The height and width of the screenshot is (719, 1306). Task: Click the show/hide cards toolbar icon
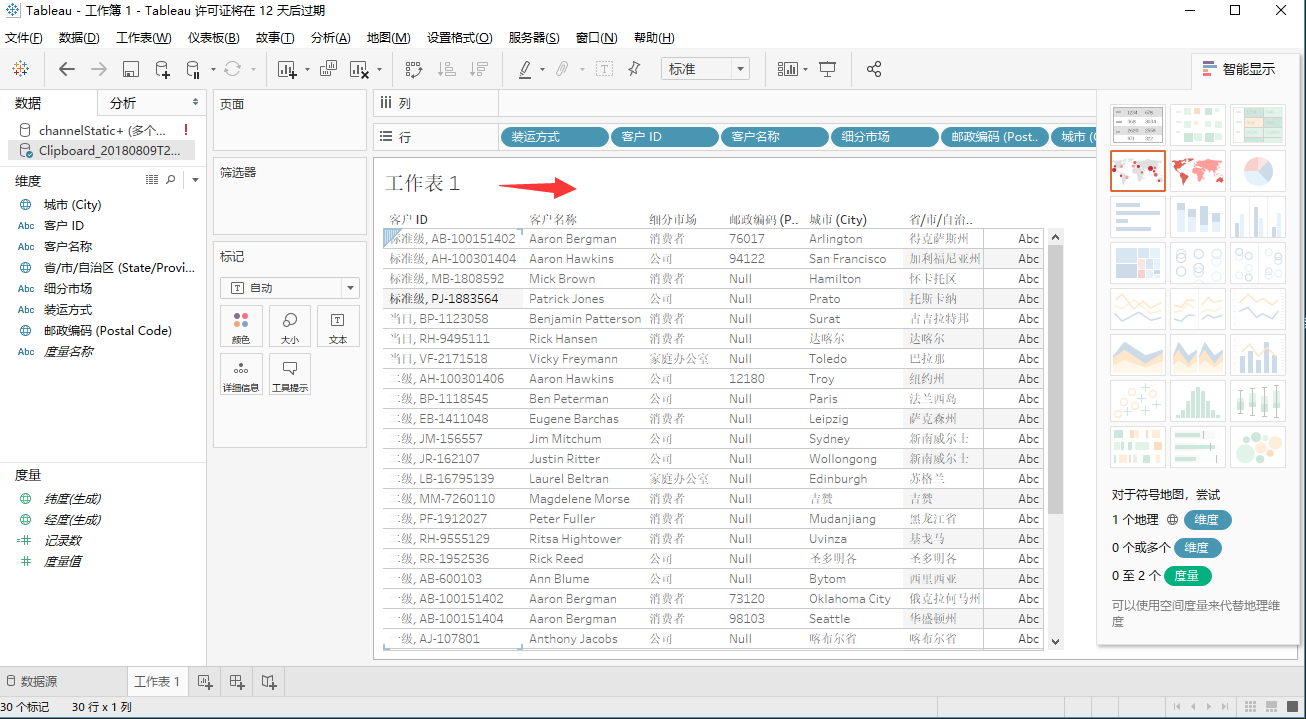(788, 69)
